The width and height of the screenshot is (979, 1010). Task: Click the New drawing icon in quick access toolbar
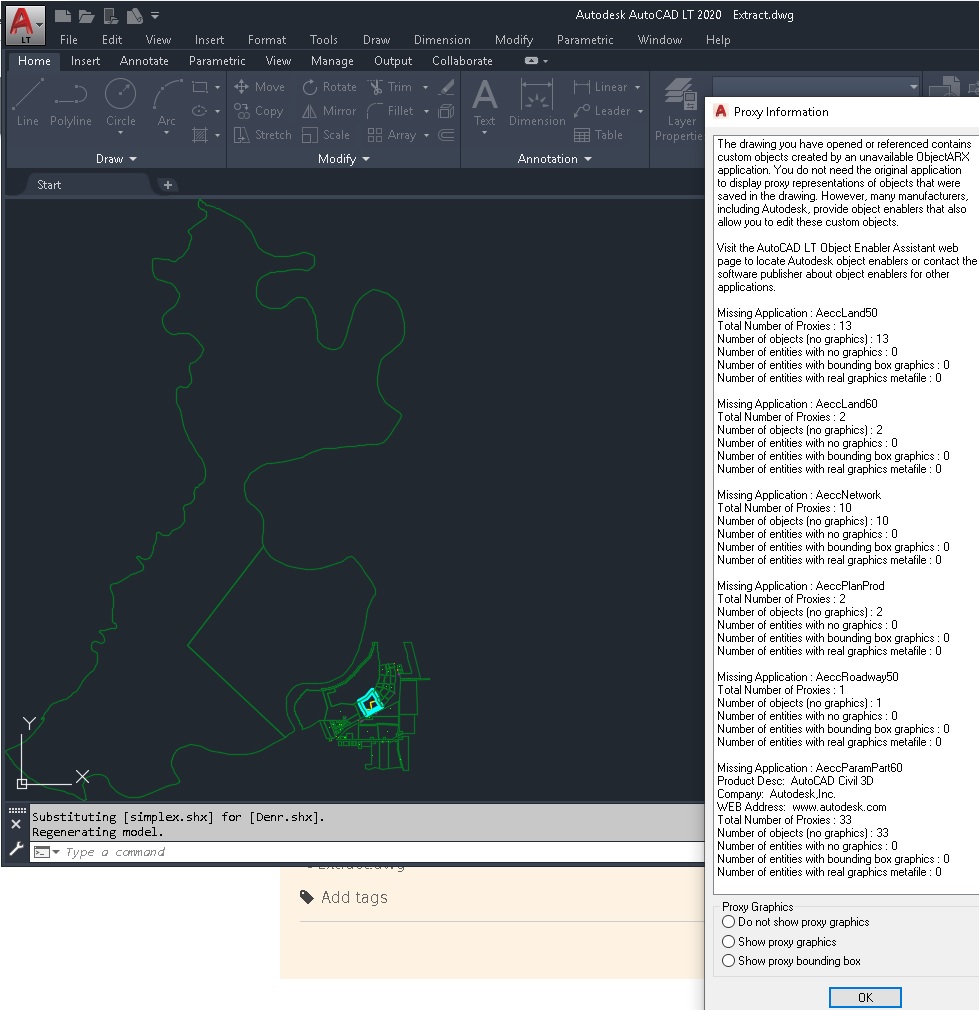[x=62, y=15]
